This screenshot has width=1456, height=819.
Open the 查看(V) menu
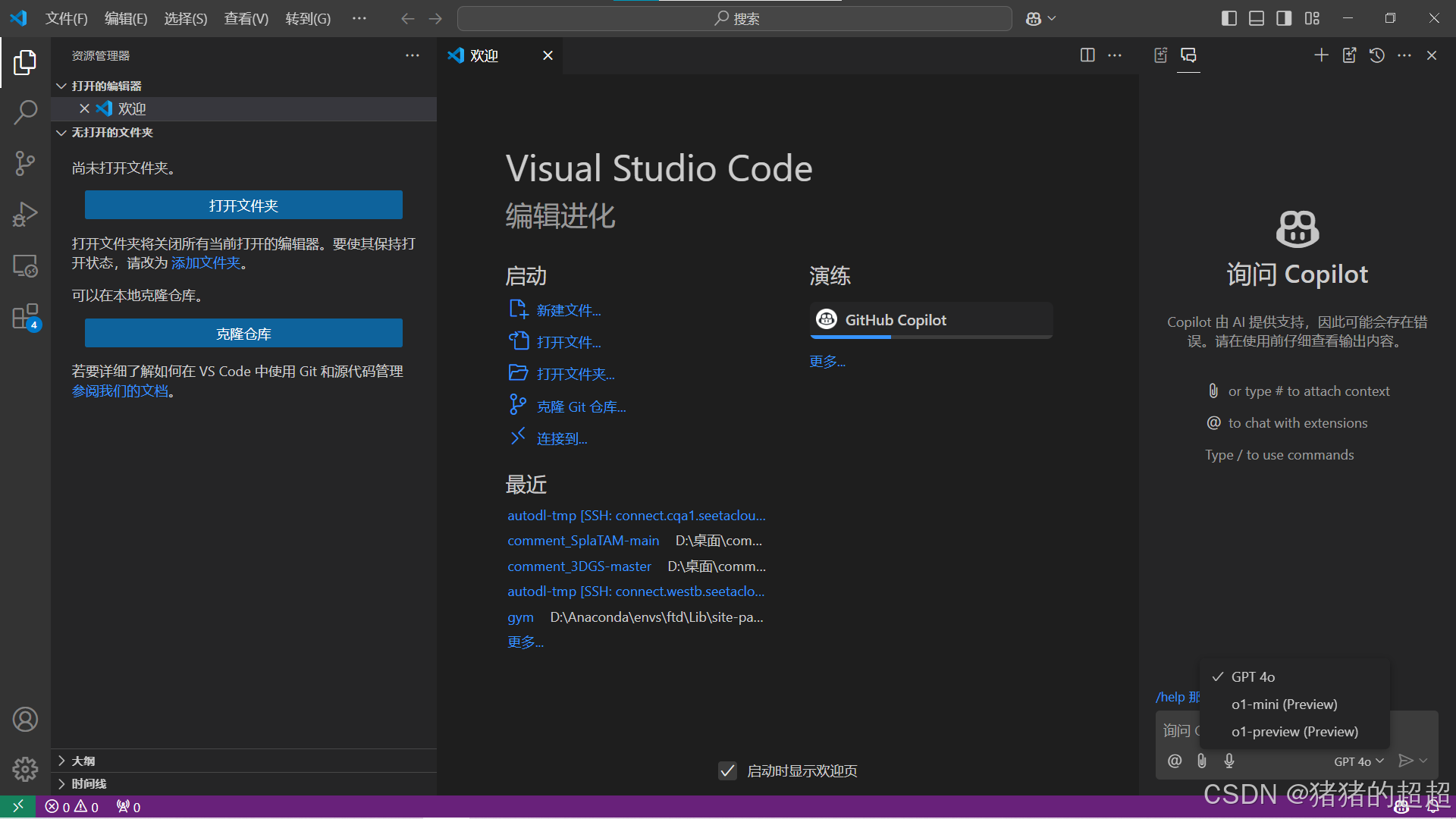pyautogui.click(x=246, y=18)
